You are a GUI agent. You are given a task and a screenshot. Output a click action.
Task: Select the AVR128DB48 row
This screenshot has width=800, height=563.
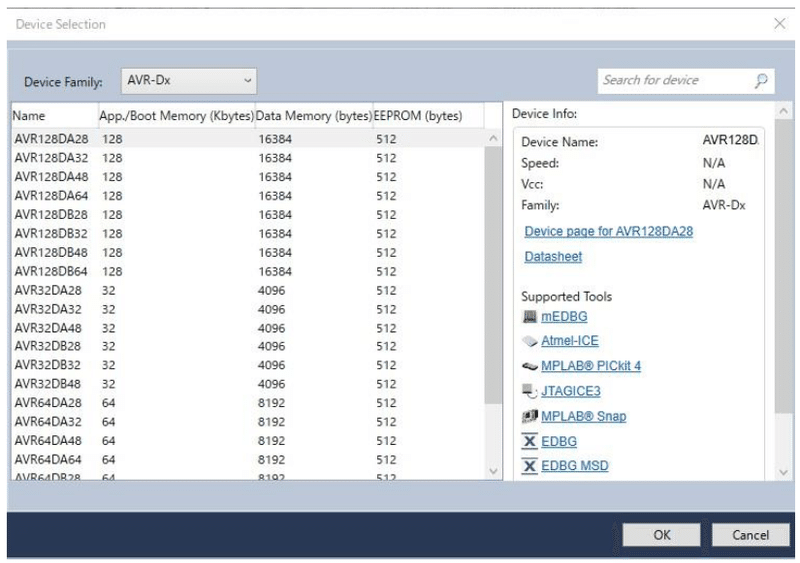248,252
